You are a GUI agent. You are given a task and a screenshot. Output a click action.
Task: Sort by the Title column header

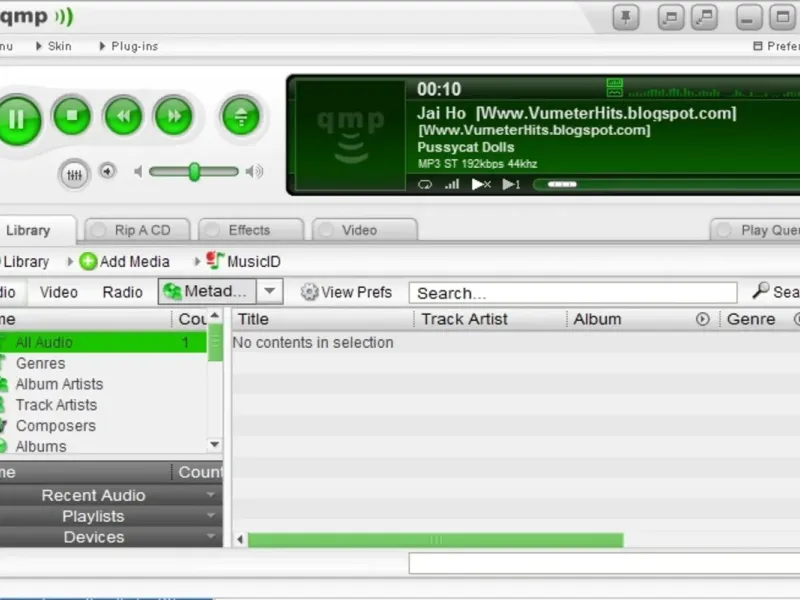pyautogui.click(x=322, y=319)
